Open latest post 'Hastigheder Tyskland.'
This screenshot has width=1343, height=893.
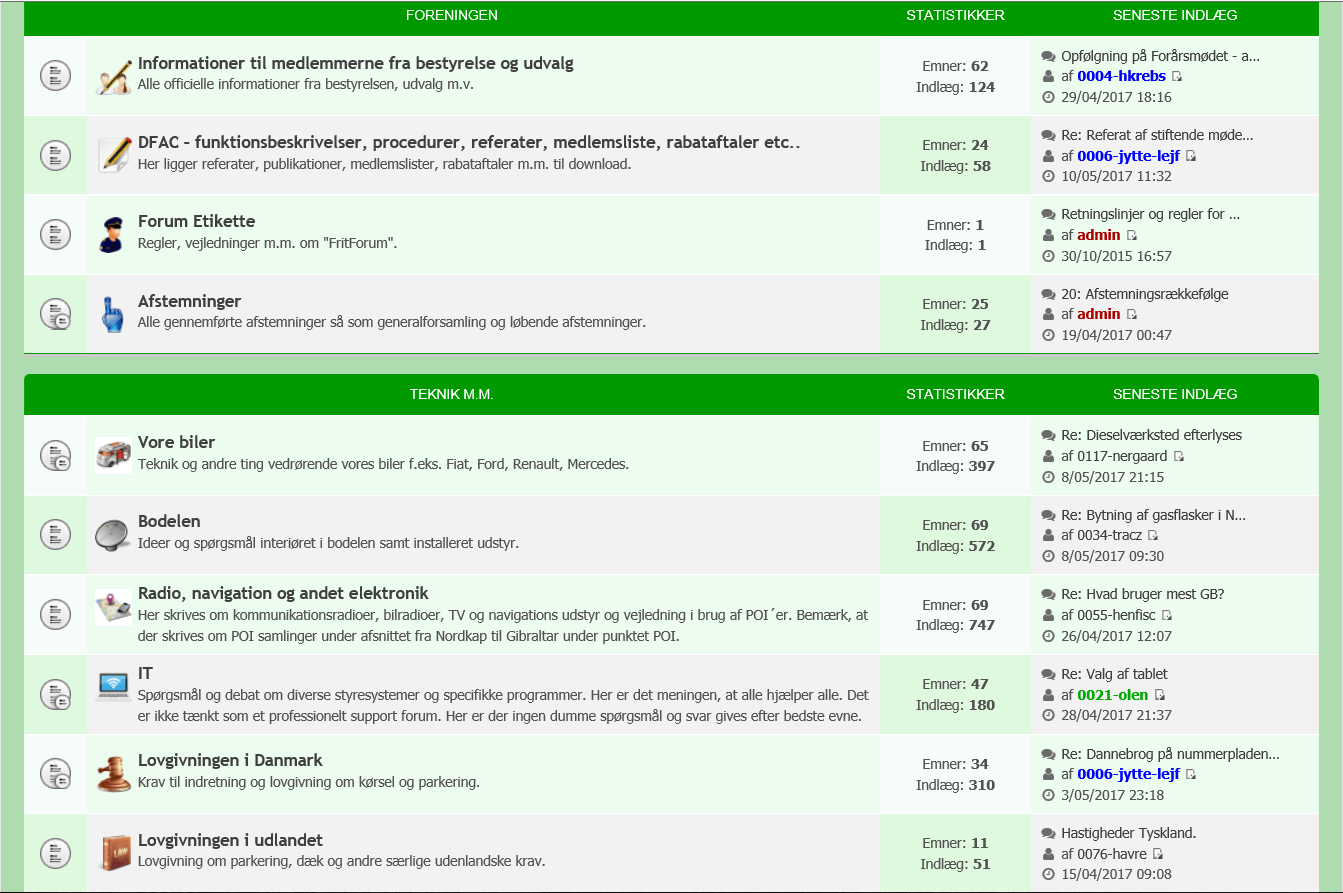point(1129,833)
